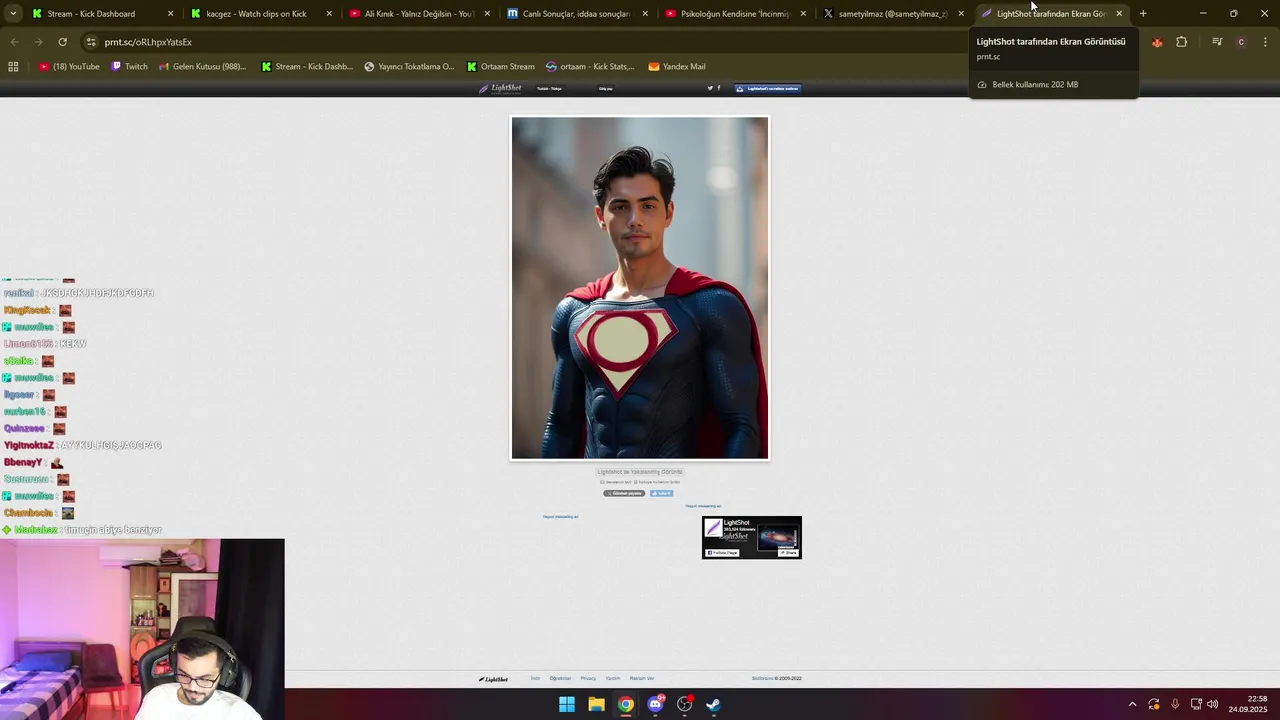Open the OBS icon in the taskbar

click(684, 704)
